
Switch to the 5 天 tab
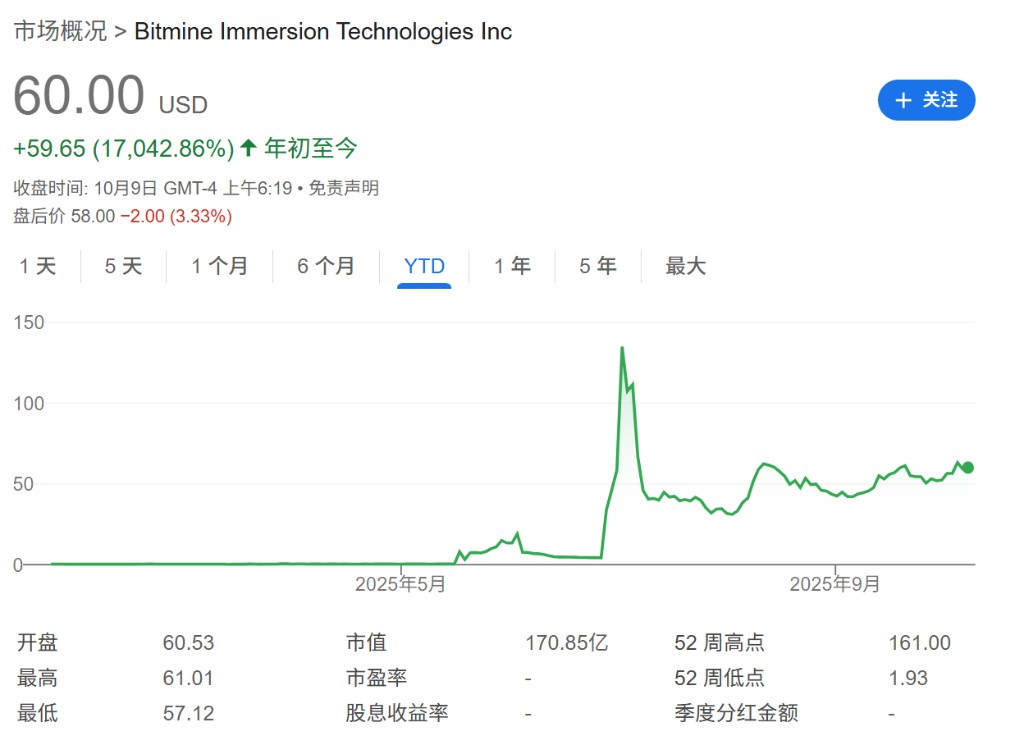[x=124, y=266]
